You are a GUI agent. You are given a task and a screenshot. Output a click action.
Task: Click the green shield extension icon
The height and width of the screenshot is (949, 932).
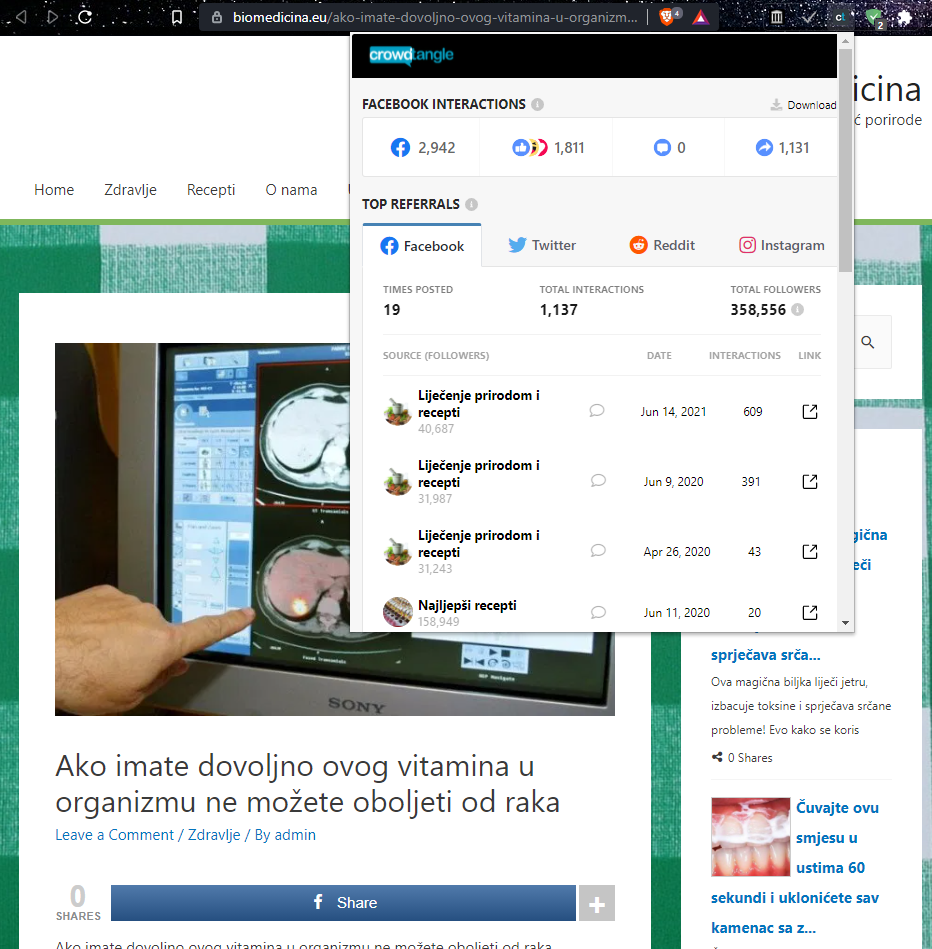click(874, 18)
